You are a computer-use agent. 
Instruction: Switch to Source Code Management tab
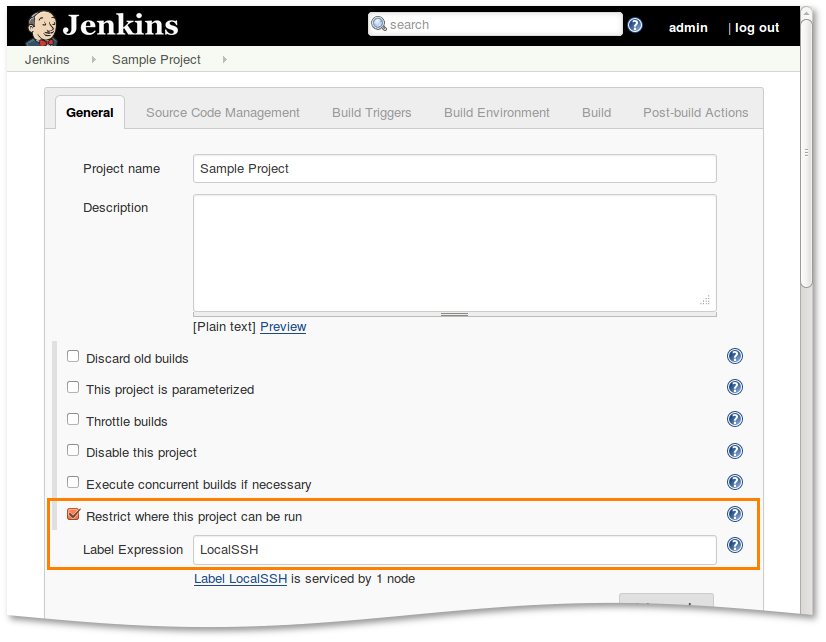[222, 113]
